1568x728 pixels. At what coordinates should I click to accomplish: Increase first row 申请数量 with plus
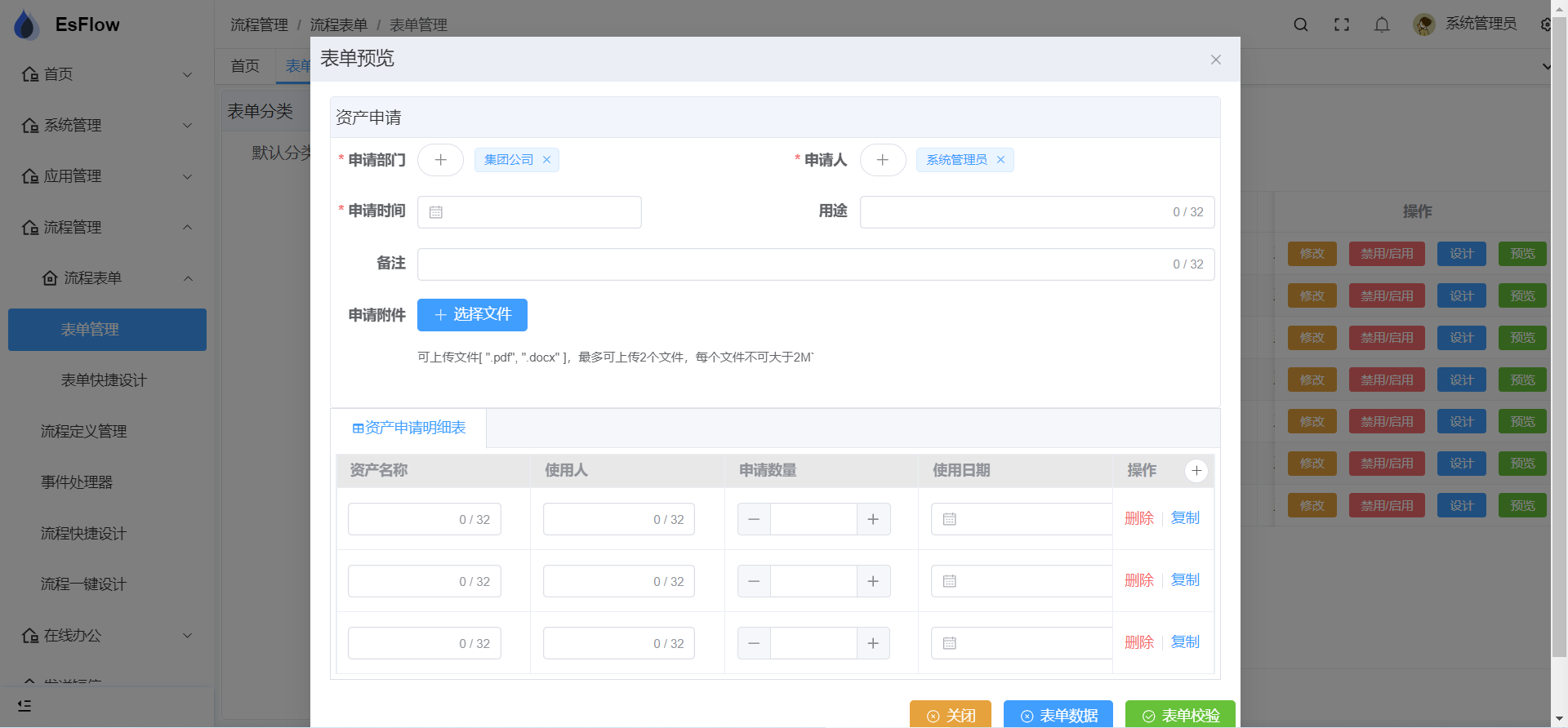873,519
